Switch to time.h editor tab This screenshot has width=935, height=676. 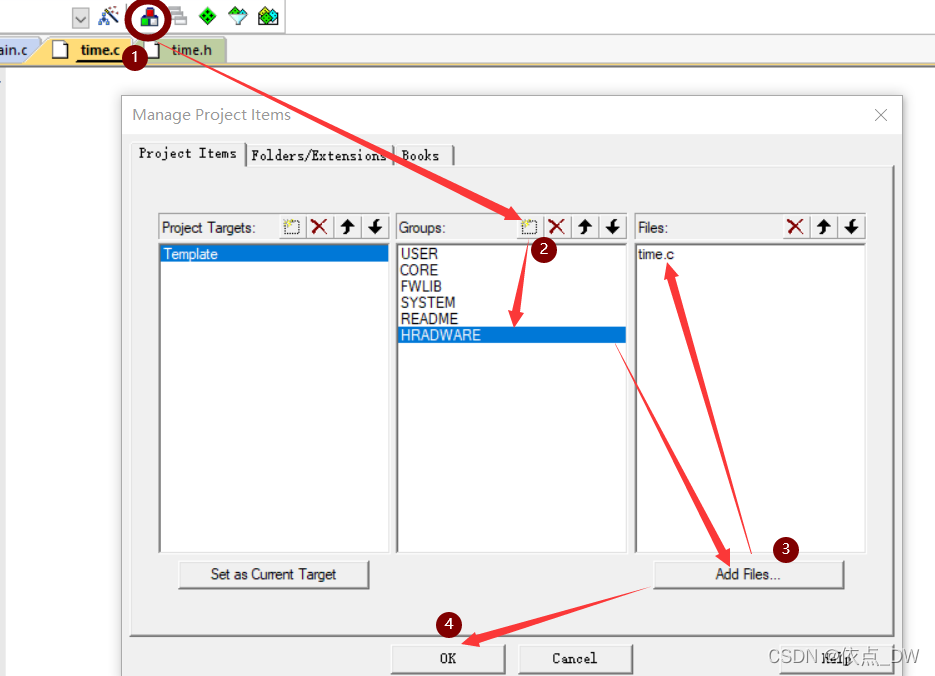191,50
